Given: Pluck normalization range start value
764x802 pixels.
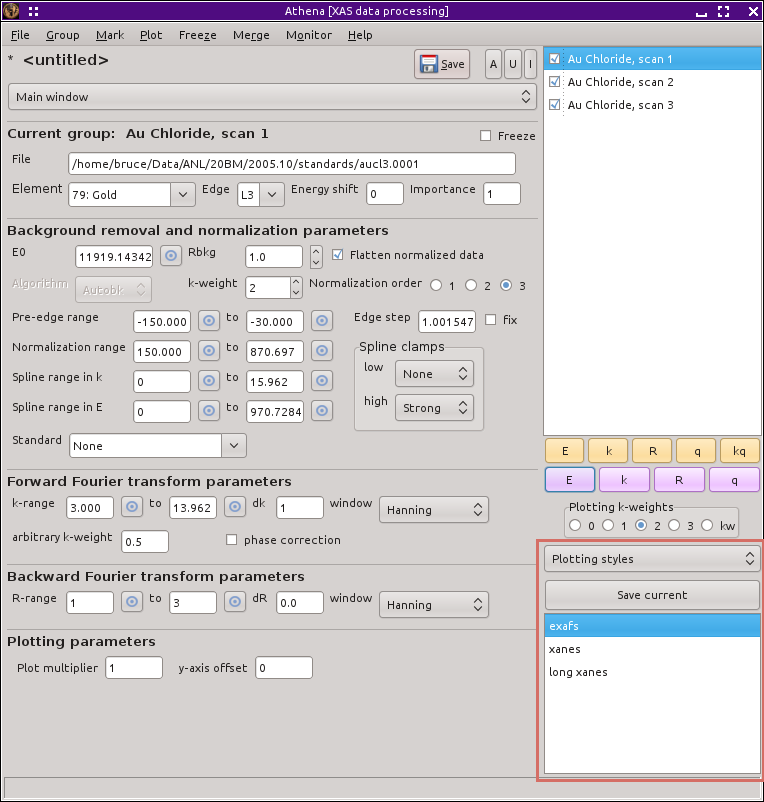Looking at the screenshot, I should tap(209, 351).
